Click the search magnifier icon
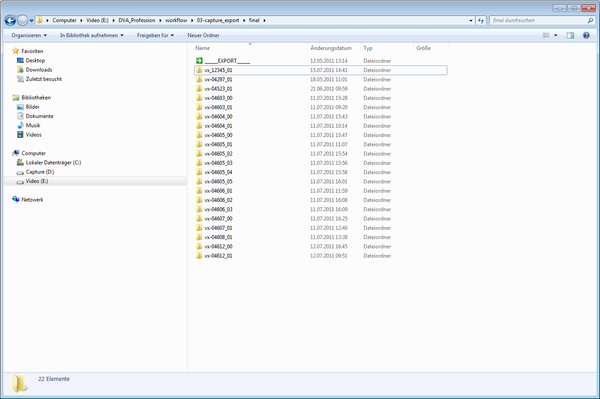Screen dimensions: 600x399 pyautogui.click(x=590, y=20)
